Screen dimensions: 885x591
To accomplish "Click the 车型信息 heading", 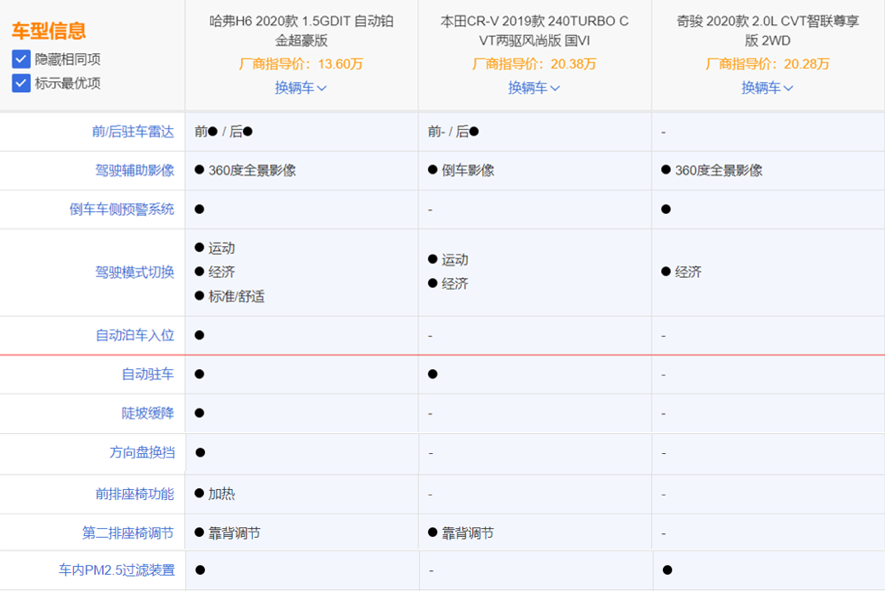I will coord(49,30).
